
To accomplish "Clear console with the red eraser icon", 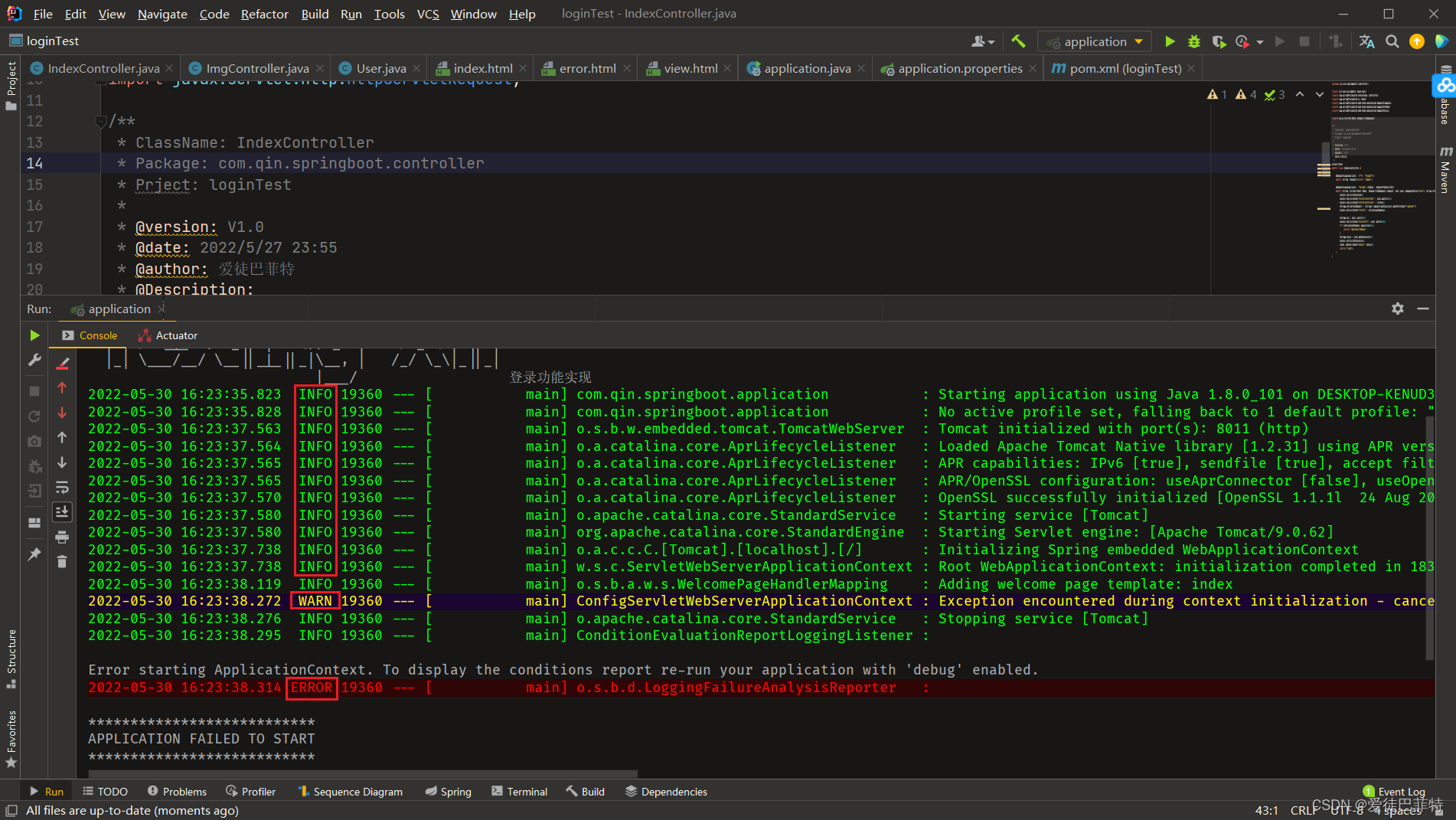I will coord(63,363).
